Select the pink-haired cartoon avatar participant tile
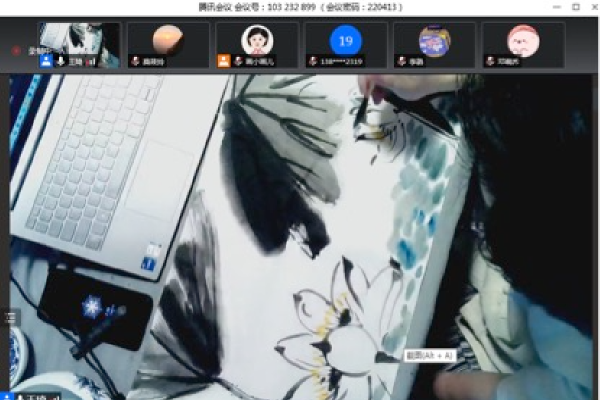This screenshot has width=600, height=400. [523, 45]
